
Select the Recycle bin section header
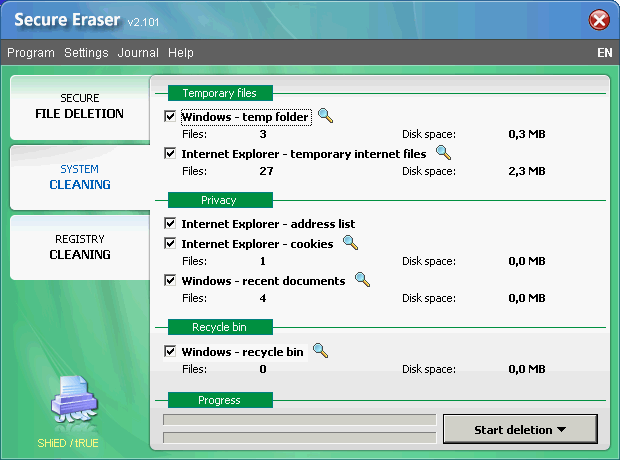(220, 327)
